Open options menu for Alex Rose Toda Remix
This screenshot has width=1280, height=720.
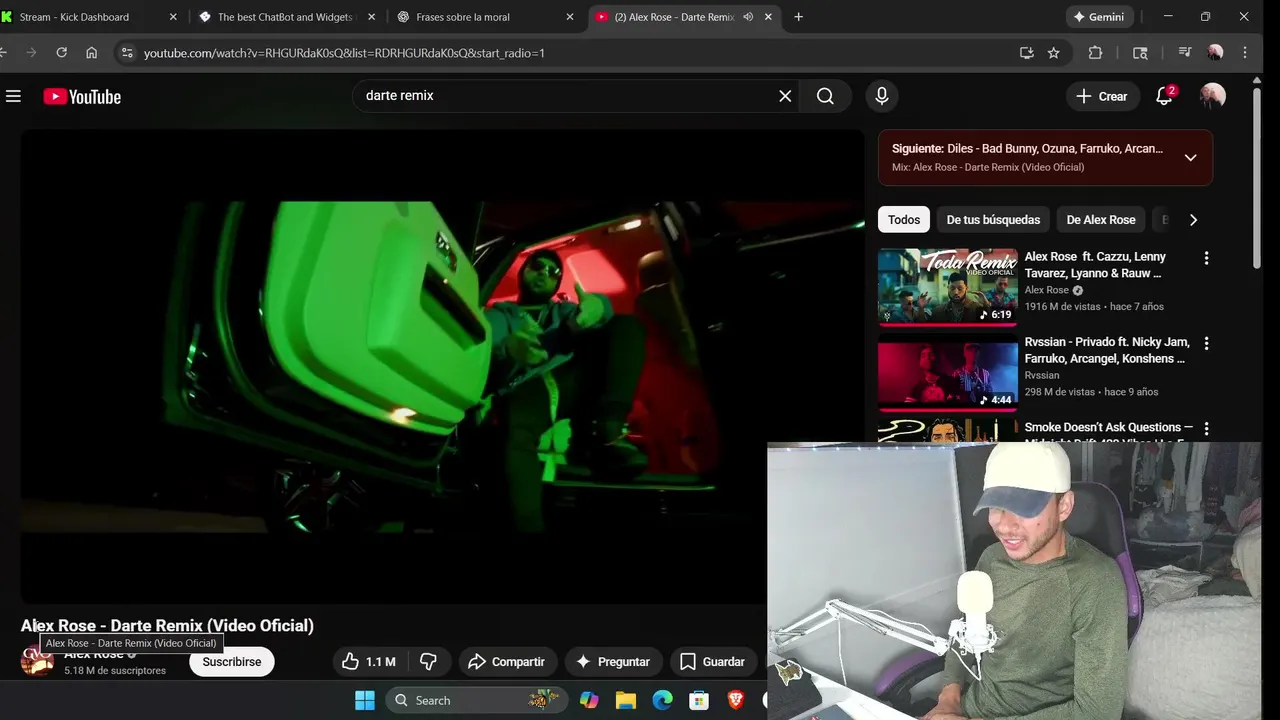point(1206,258)
